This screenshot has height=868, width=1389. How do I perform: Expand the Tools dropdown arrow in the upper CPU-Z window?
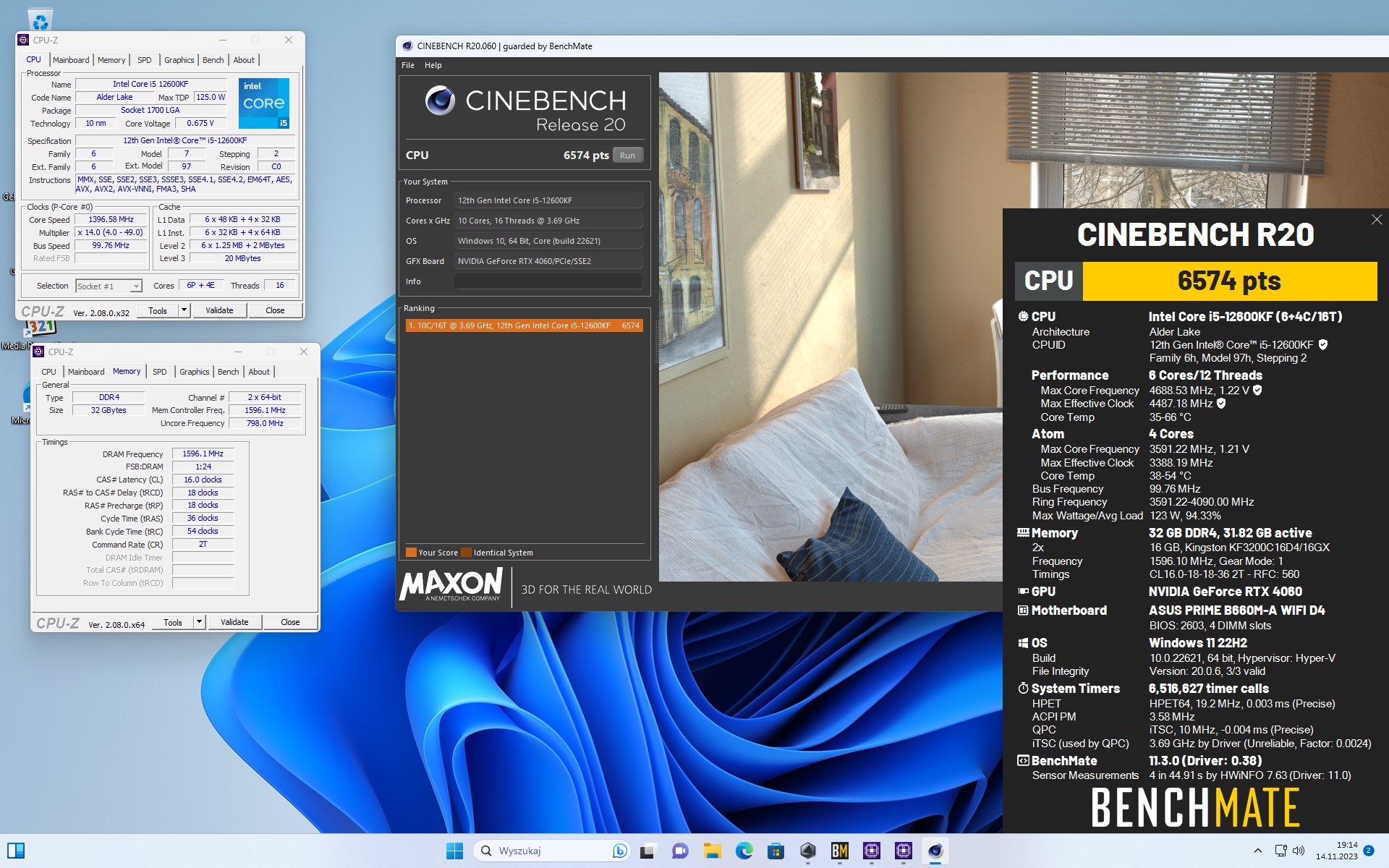click(x=184, y=310)
